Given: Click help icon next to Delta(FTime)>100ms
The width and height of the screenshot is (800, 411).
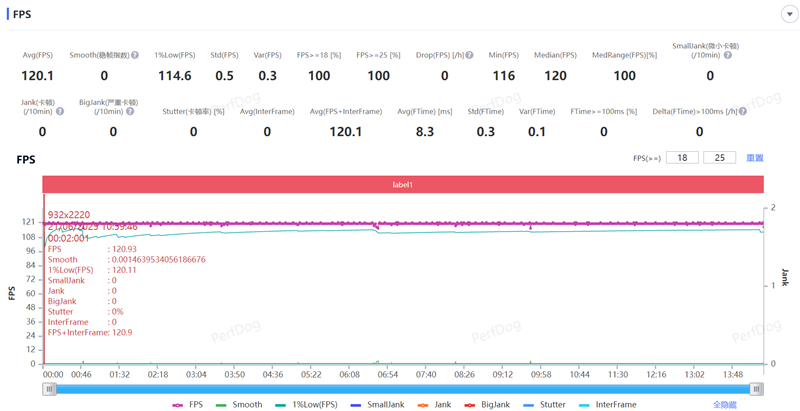Looking at the screenshot, I should (x=745, y=112).
